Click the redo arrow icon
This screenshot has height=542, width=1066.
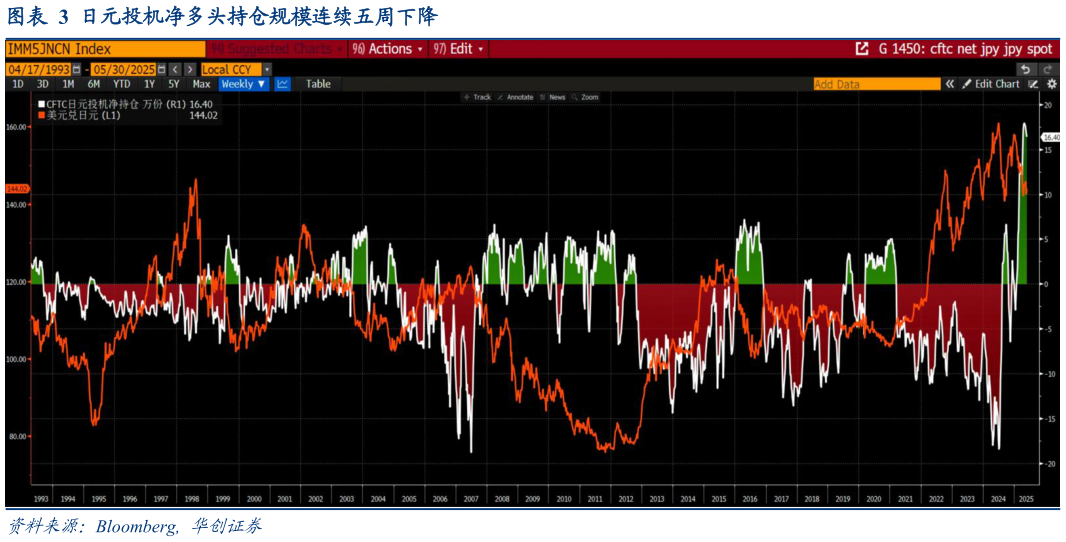click(1048, 69)
